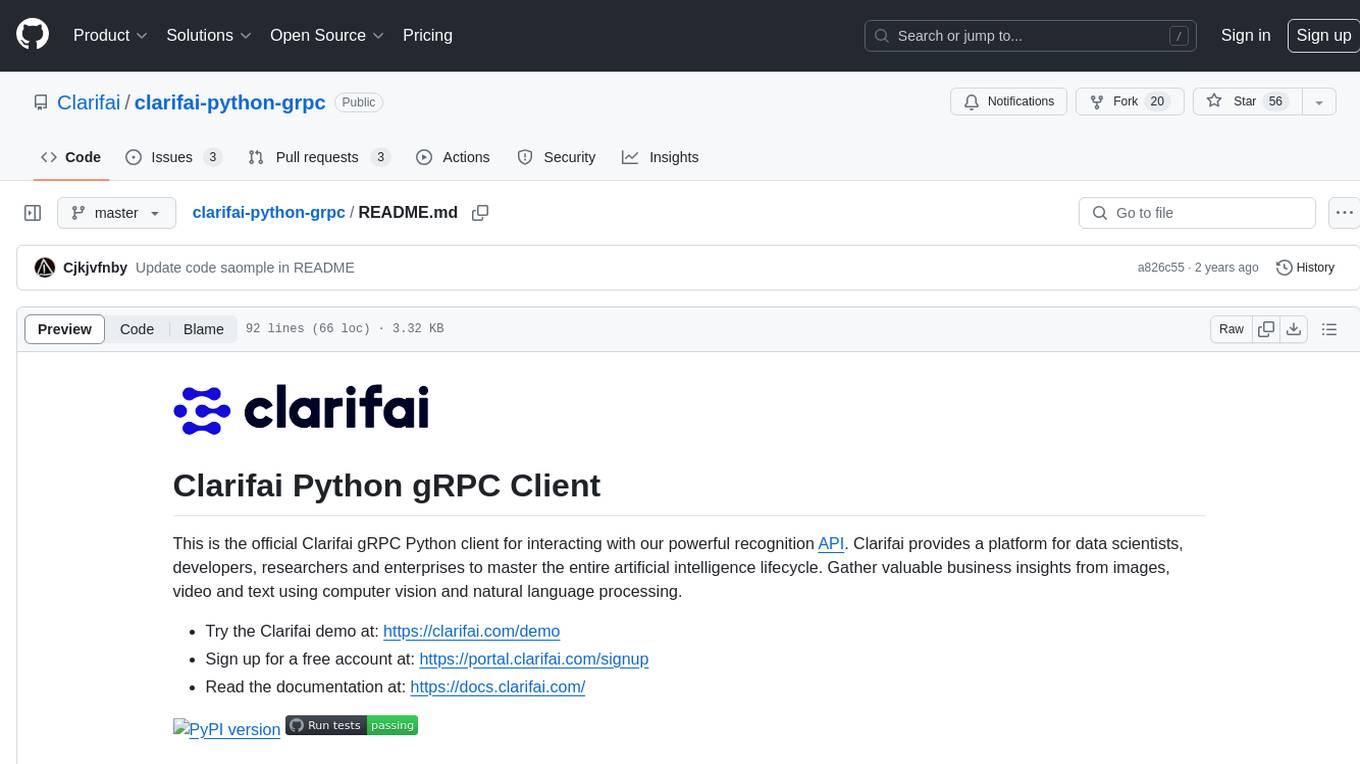Switch to the Issues tab
This screenshot has width=1360, height=764.
point(173,157)
